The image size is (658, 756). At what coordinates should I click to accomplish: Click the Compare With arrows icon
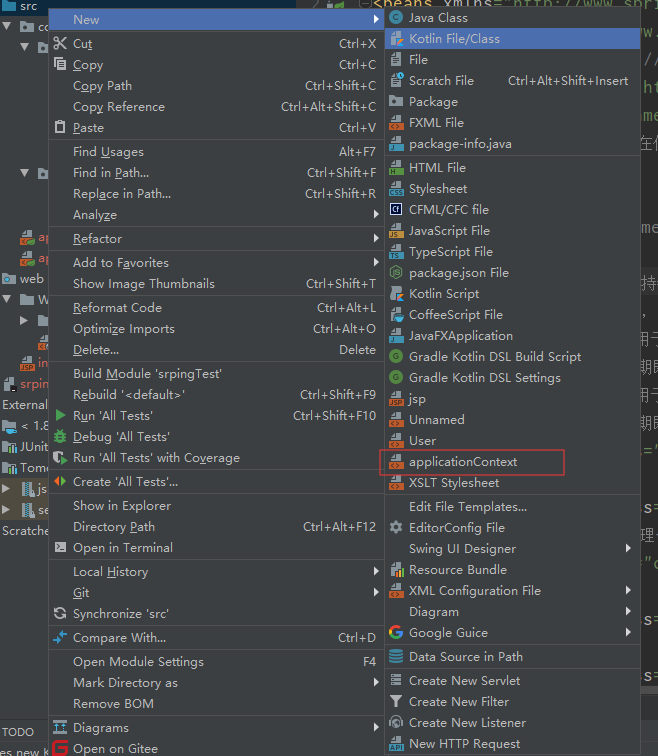pos(60,637)
